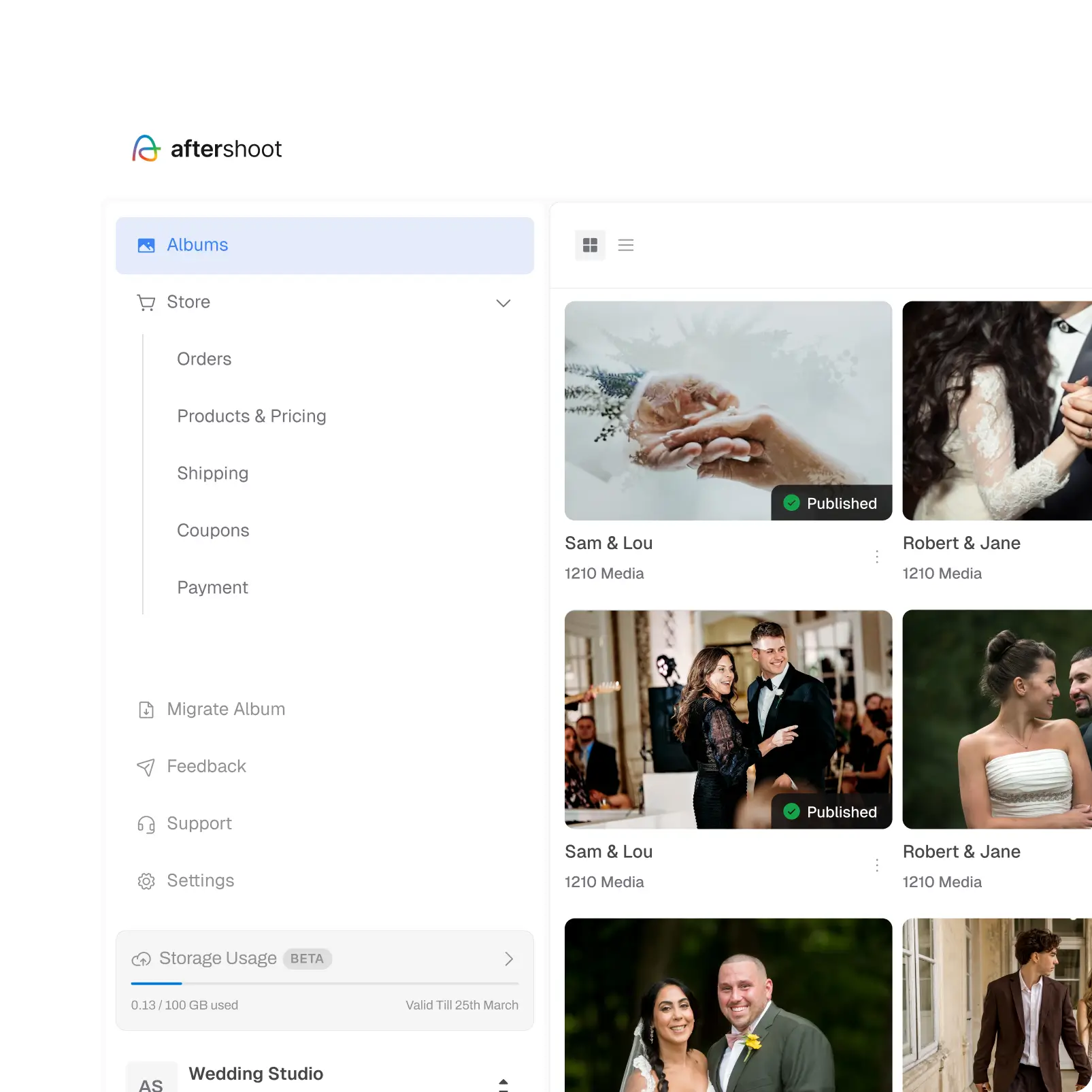The width and height of the screenshot is (1092, 1092).
Task: Click the Support headset icon
Action: click(x=146, y=825)
